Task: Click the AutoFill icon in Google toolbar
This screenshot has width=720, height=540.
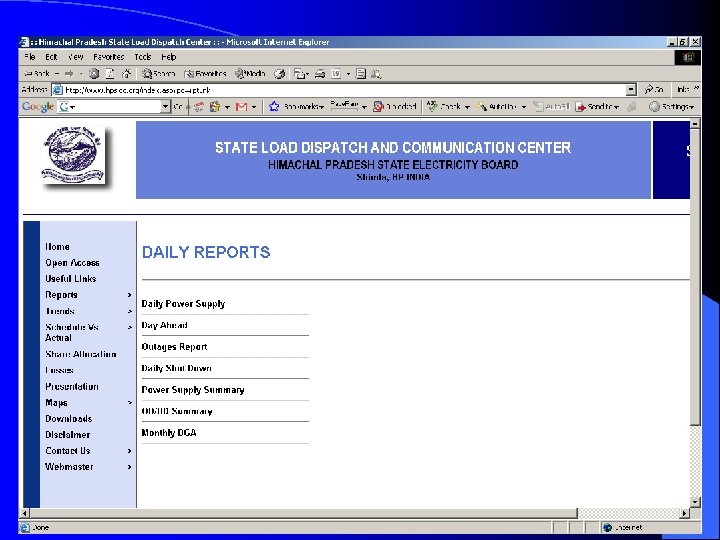Action: tap(539, 107)
